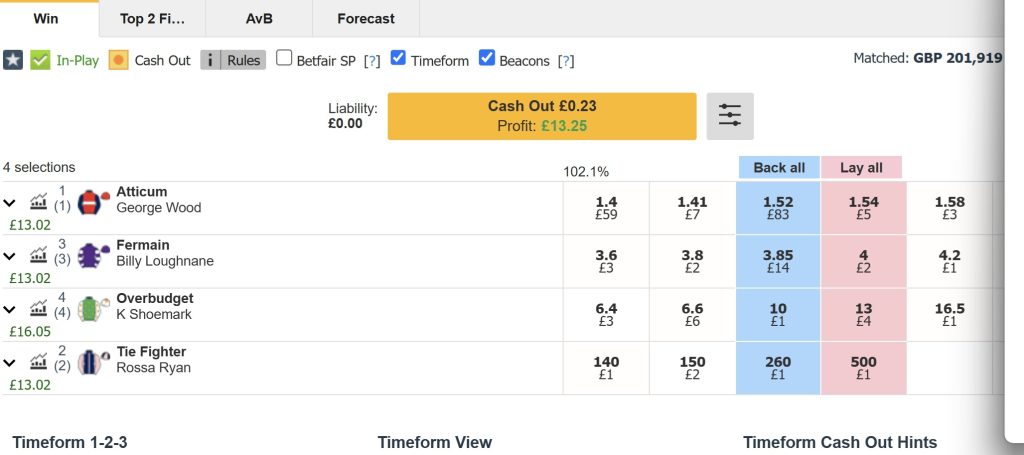This screenshot has width=1024, height=455.
Task: Open Atticum's price graph icon
Action: click(39, 202)
